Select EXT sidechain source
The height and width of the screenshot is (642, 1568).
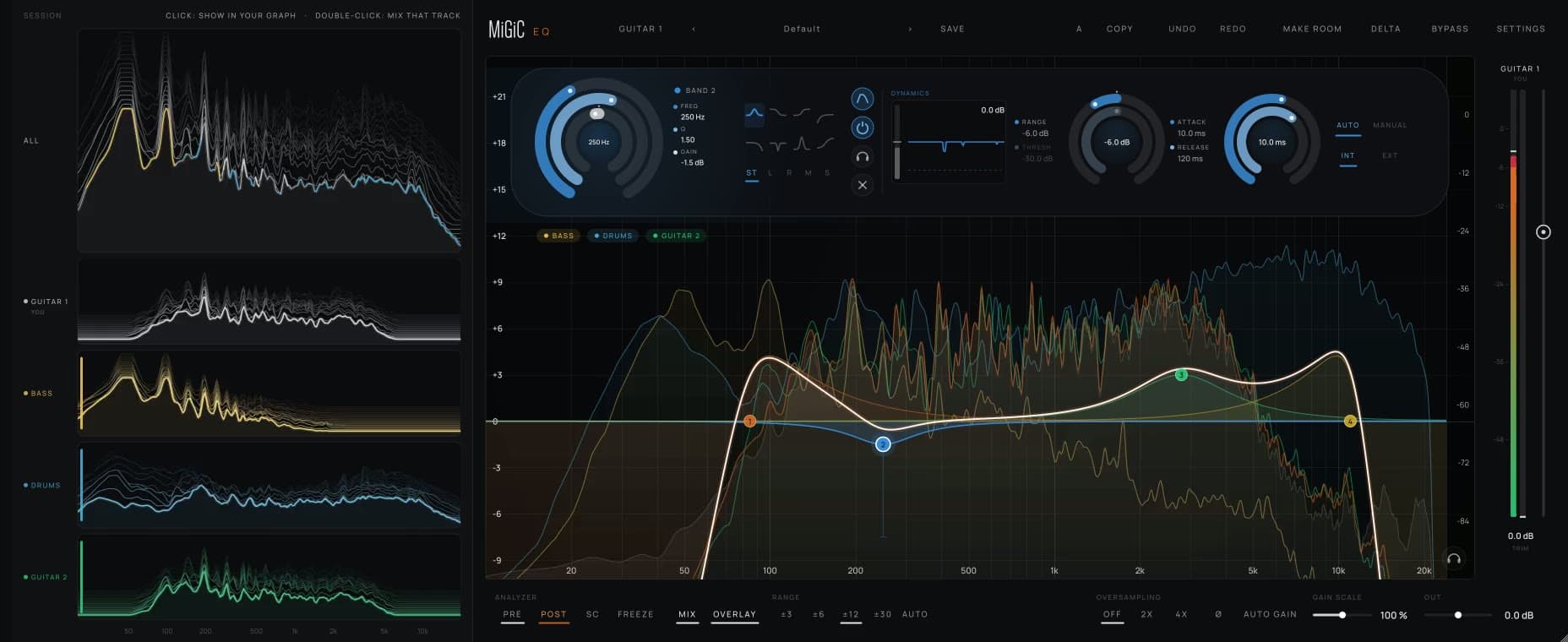[1390, 155]
